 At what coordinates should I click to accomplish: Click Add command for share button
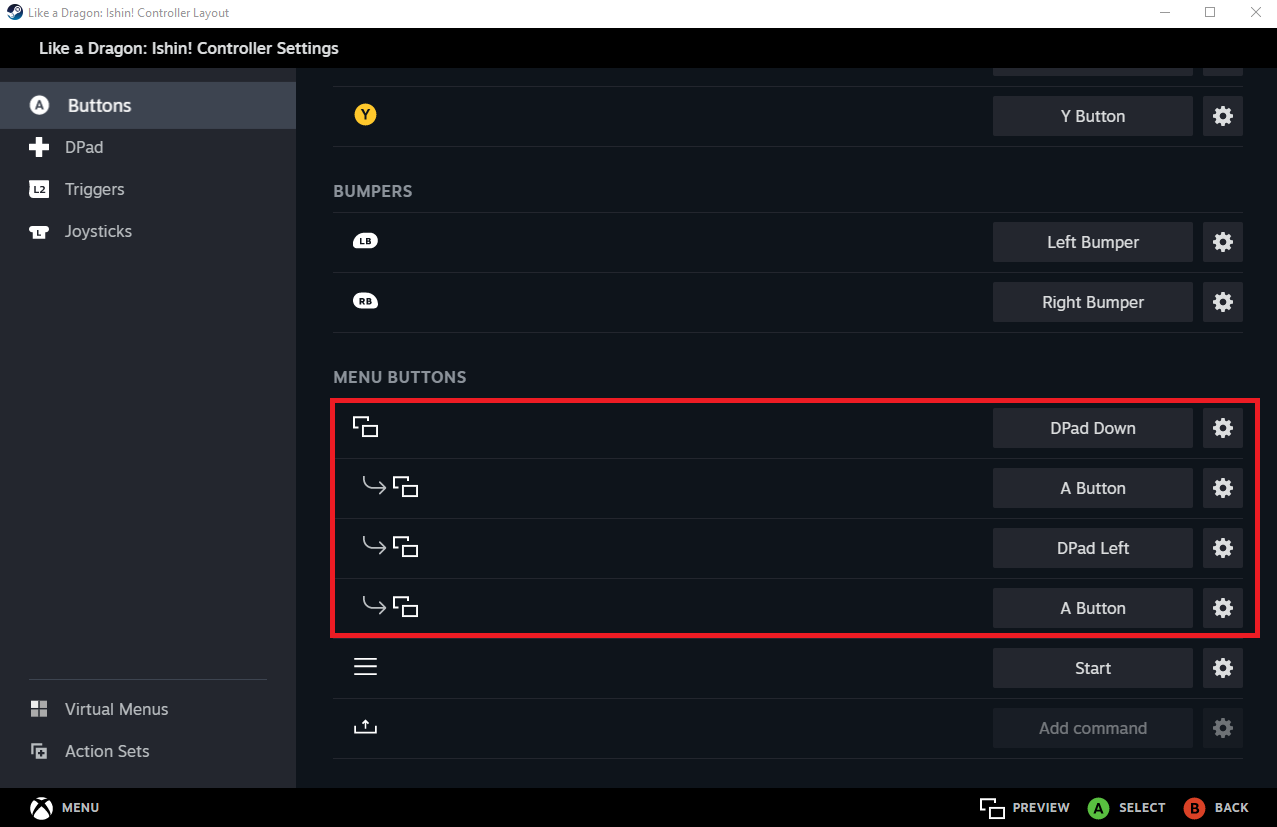point(1092,728)
